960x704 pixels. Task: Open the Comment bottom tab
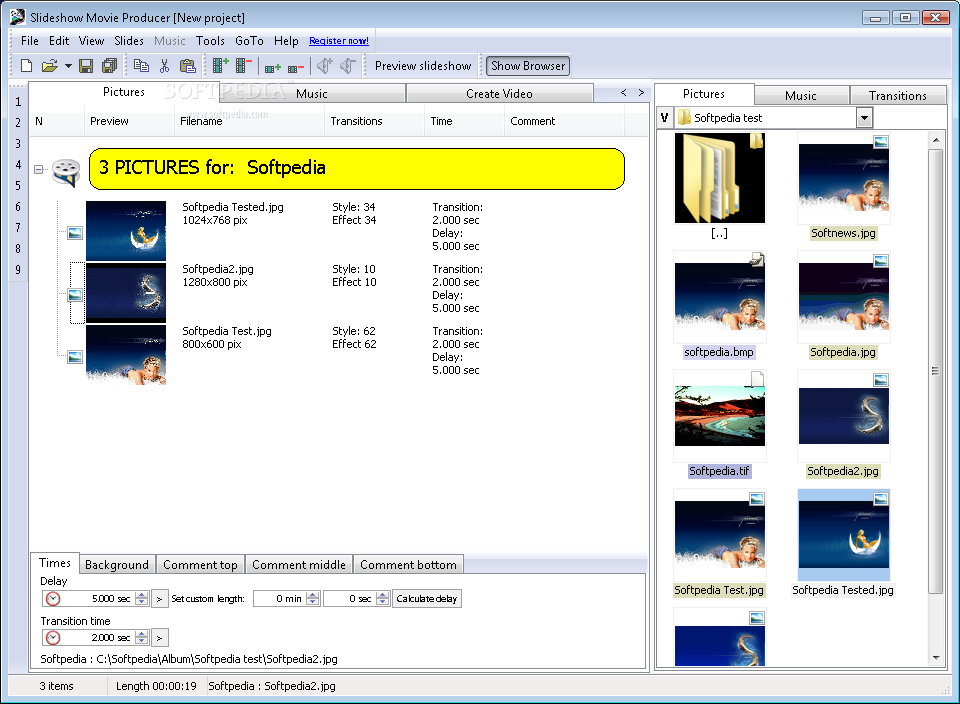click(x=408, y=564)
